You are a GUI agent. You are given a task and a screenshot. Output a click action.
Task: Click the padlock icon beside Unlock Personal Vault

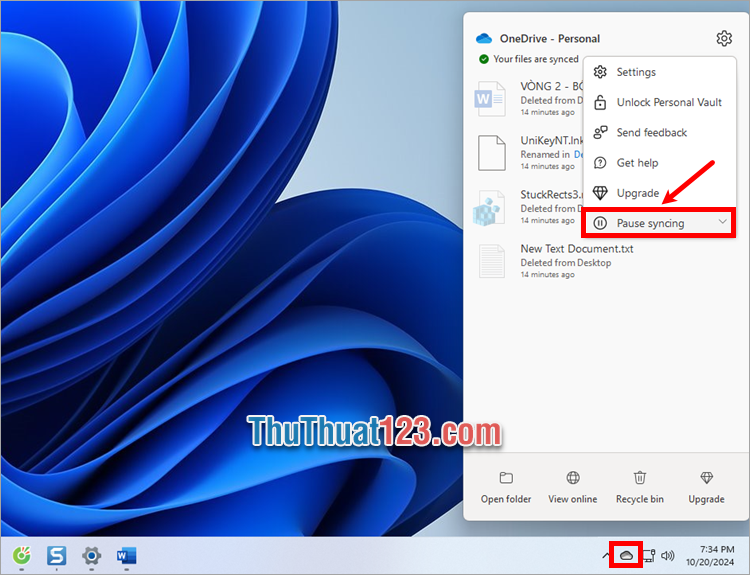[600, 102]
